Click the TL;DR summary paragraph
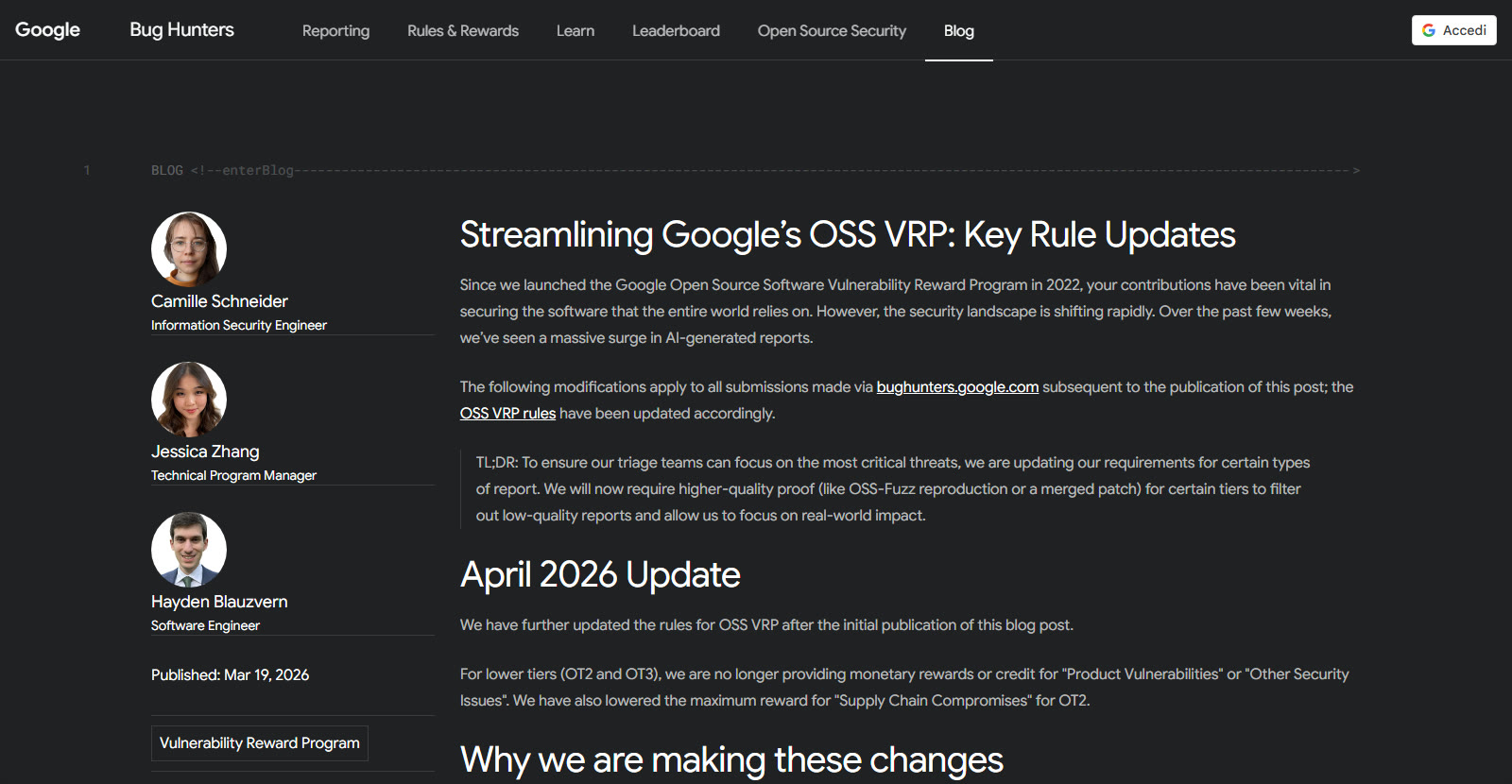Viewport: 1512px width, 784px height. tap(893, 489)
